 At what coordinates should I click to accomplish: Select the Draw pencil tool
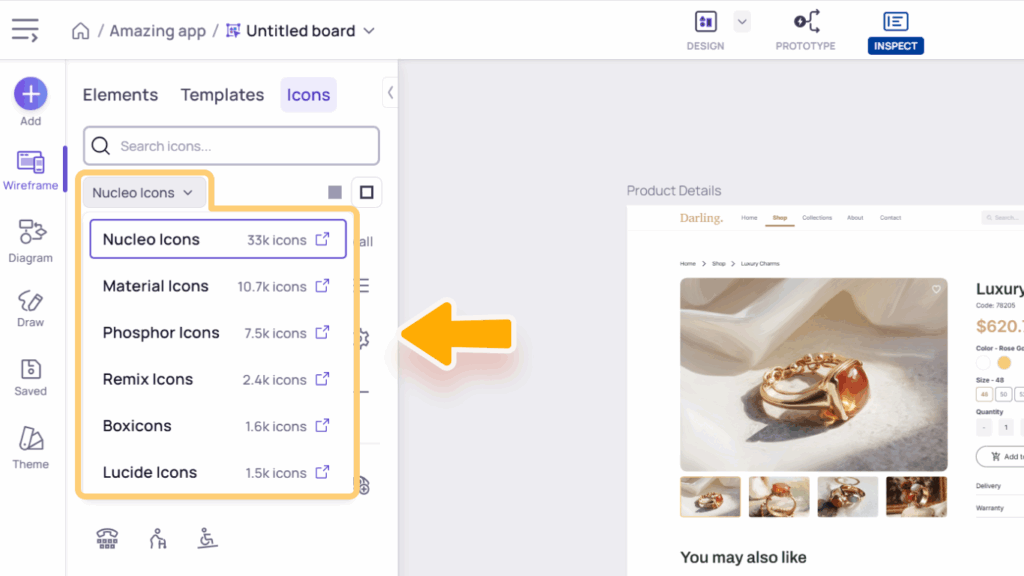click(x=30, y=308)
